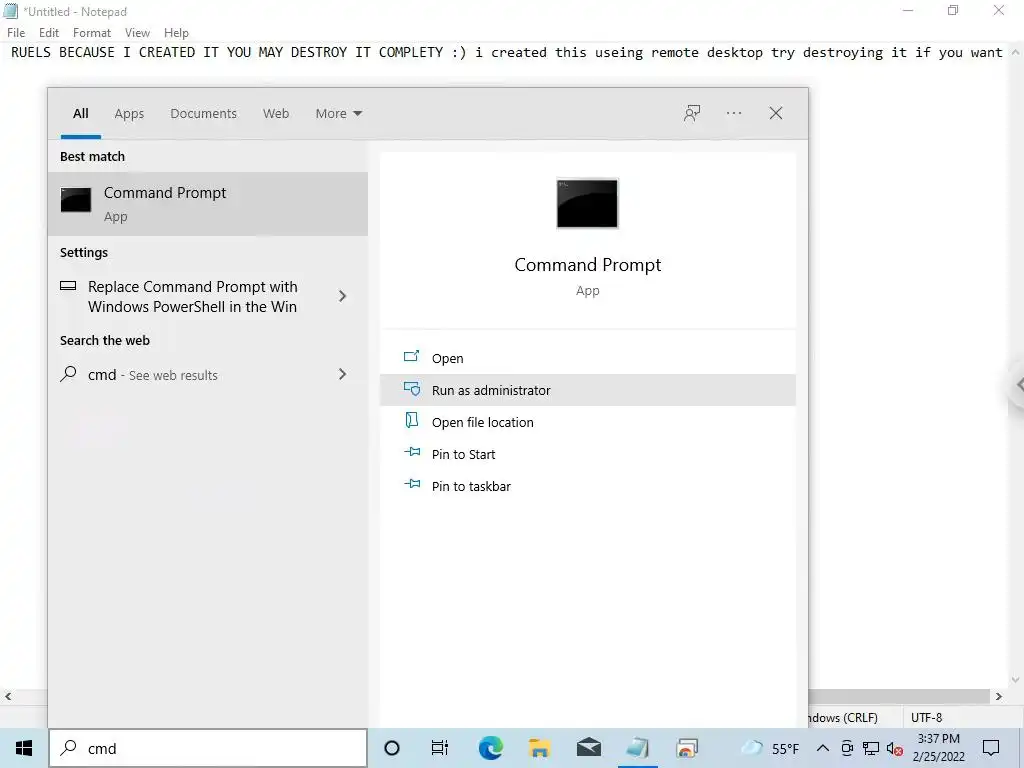
Task: Click the Windows Start button
Action: point(24,748)
